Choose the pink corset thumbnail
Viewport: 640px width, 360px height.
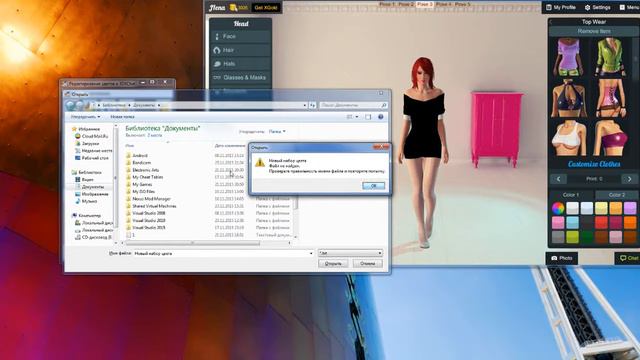coord(611,98)
